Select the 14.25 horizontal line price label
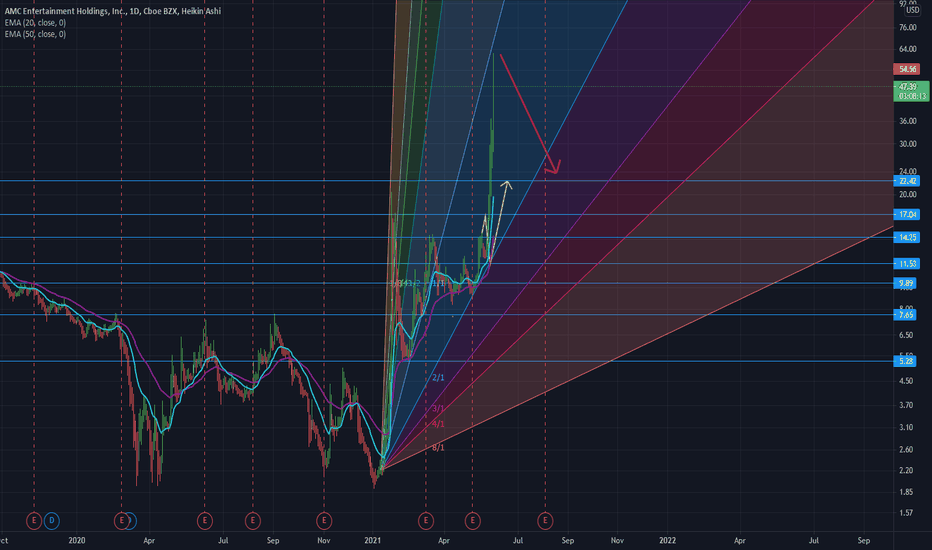Image resolution: width=932 pixels, height=550 pixels. [907, 237]
